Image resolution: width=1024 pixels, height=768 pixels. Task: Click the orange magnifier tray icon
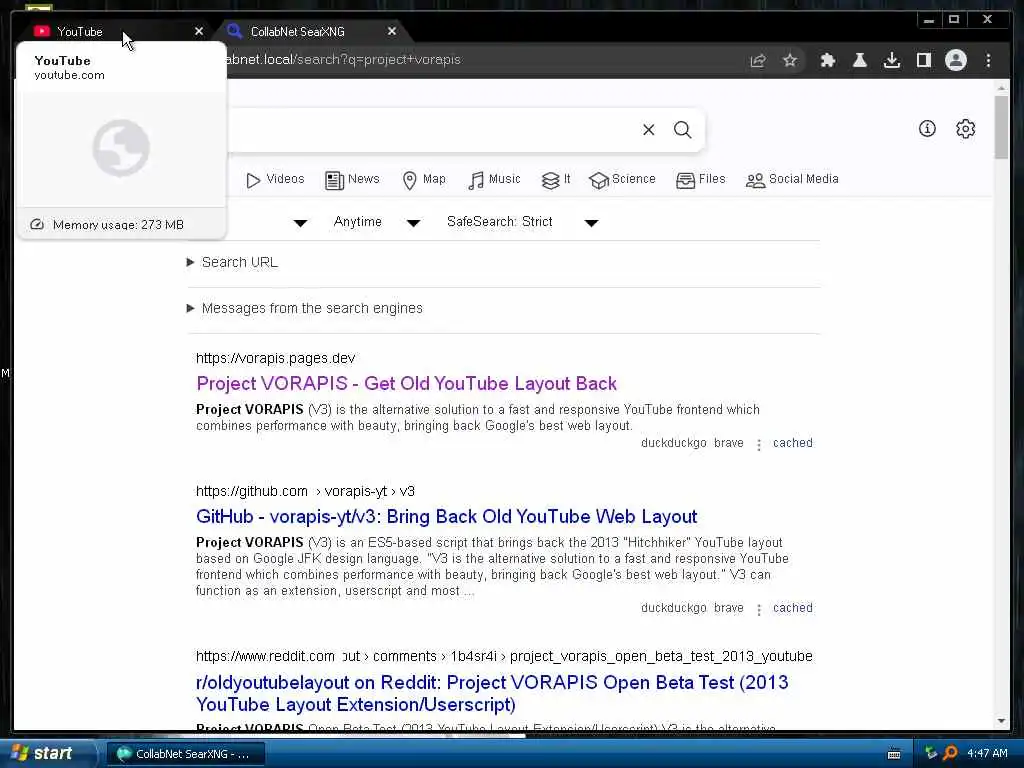pos(951,754)
